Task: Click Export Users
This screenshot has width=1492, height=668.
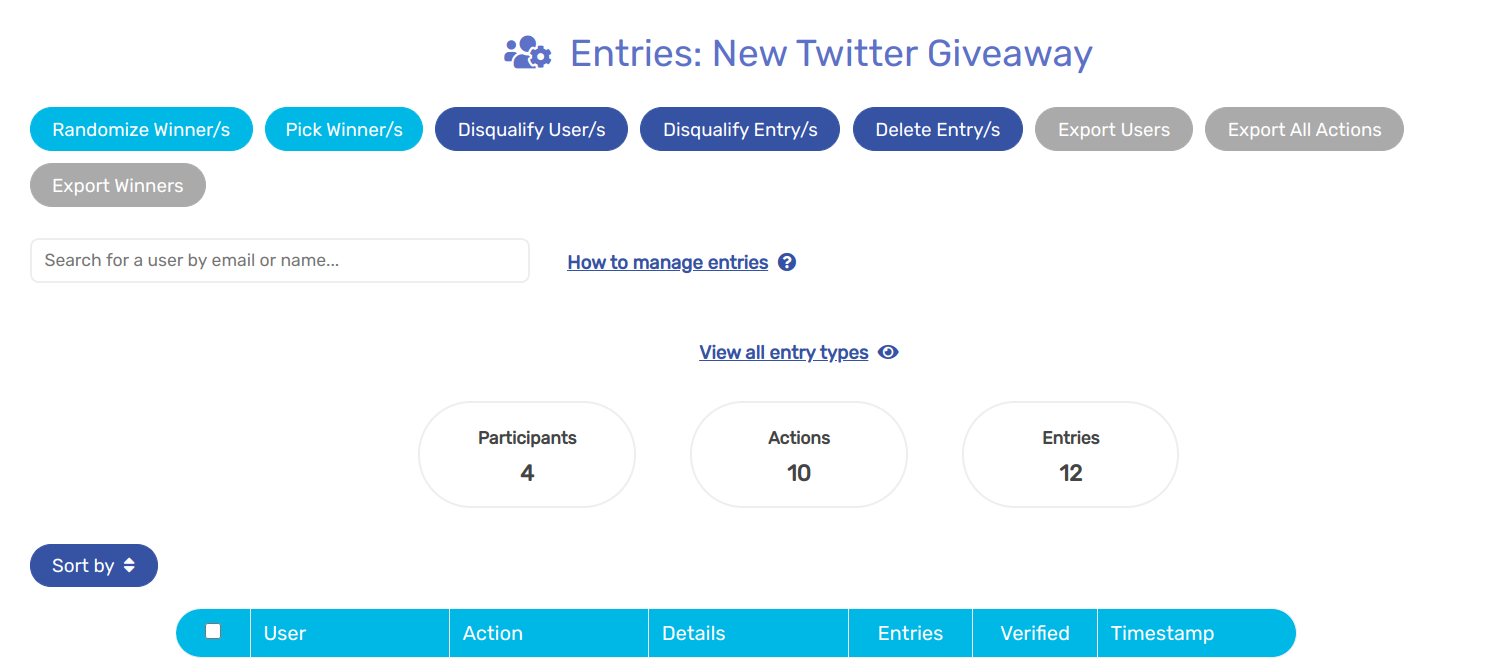Action: coord(1113,129)
